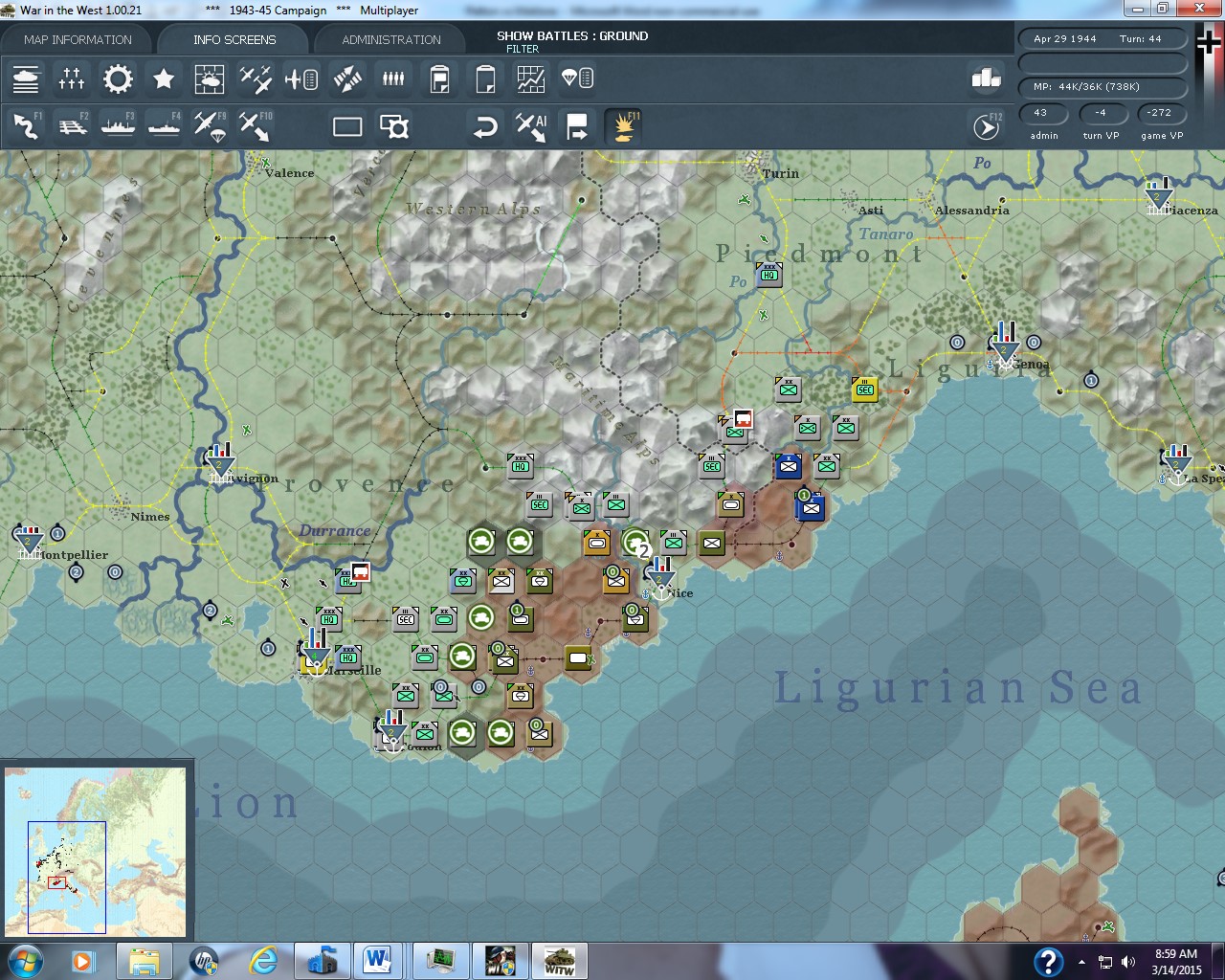Click the volume speaker tray icon

[x=1128, y=962]
